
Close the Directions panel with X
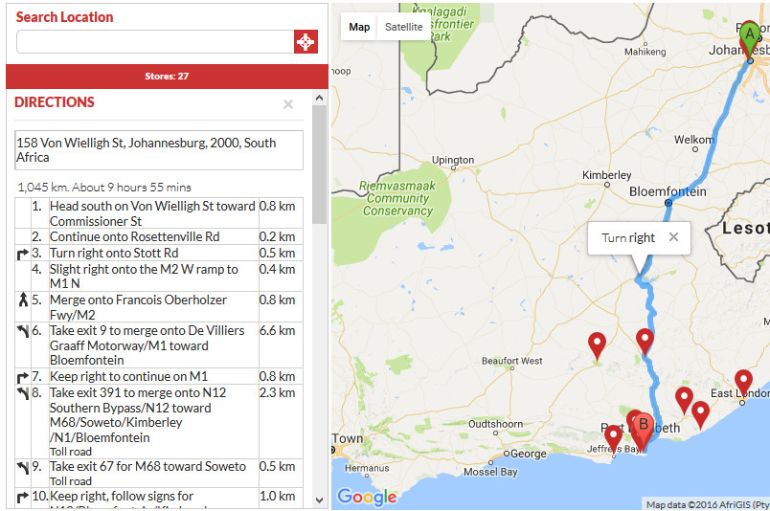[288, 104]
